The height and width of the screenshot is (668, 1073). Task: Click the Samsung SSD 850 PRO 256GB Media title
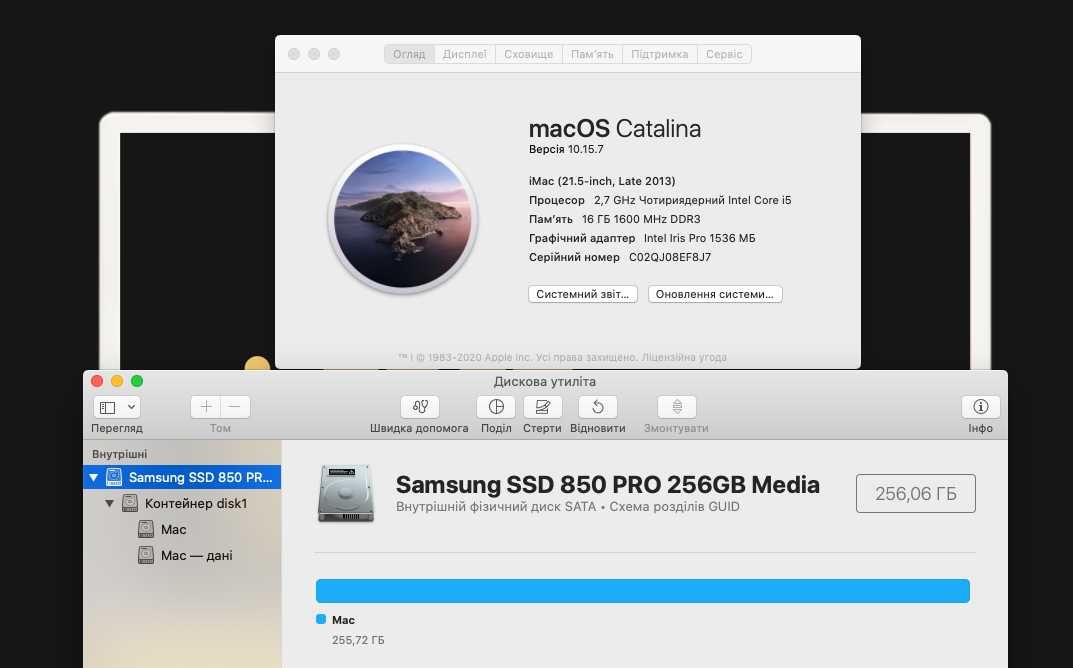tap(608, 485)
